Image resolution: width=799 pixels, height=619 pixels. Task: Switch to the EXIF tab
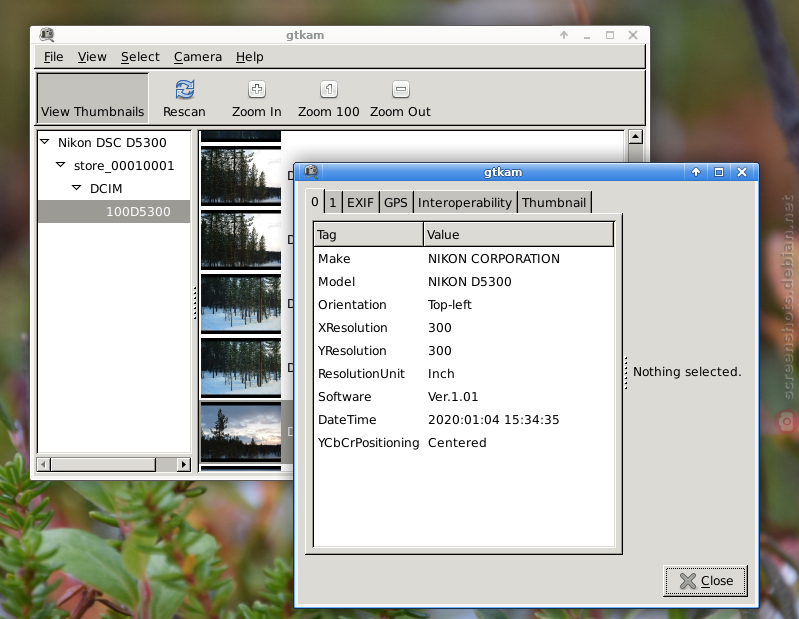tap(360, 203)
